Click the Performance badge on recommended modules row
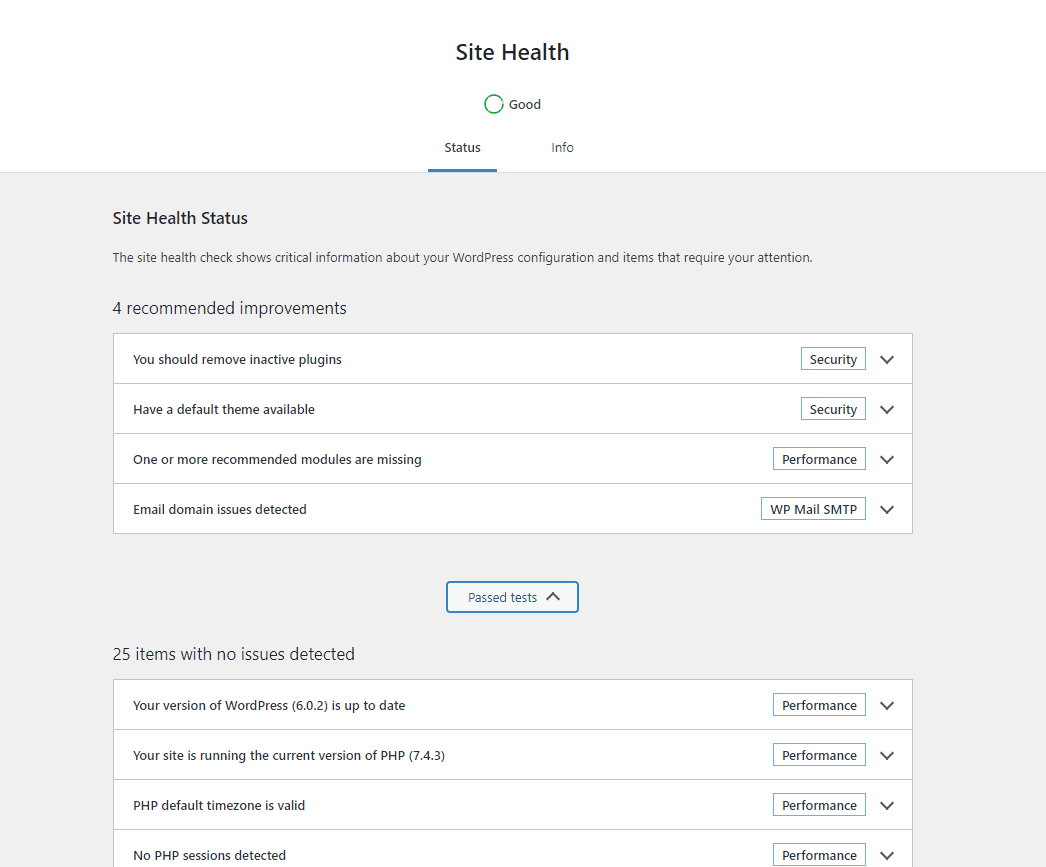1046x867 pixels. point(819,459)
